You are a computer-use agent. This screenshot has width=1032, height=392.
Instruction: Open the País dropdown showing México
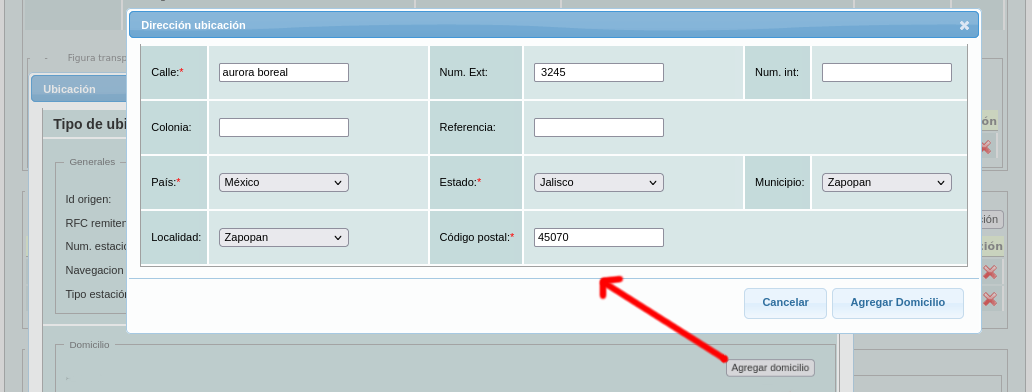pos(284,182)
